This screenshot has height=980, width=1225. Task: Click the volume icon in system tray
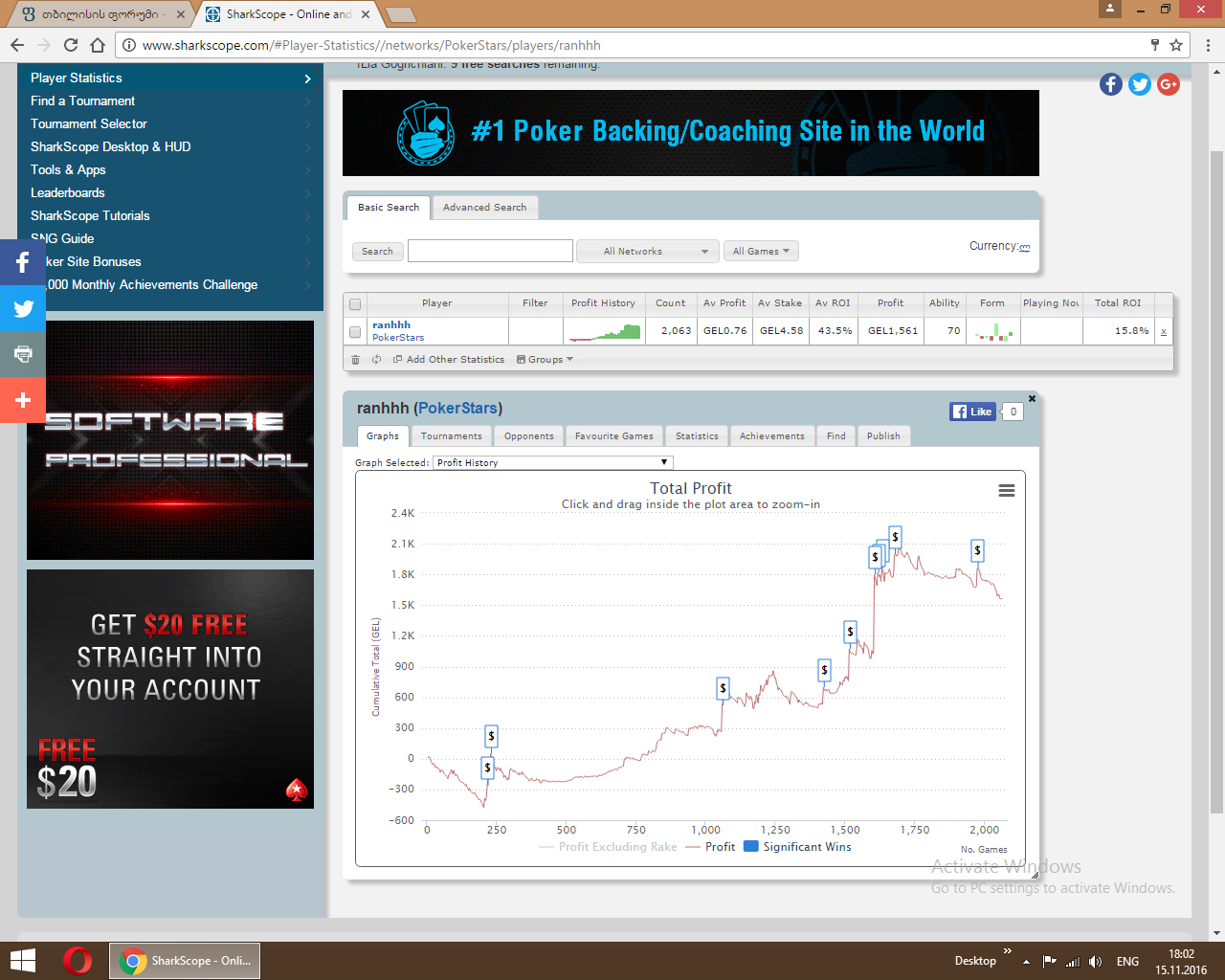coord(1095,962)
